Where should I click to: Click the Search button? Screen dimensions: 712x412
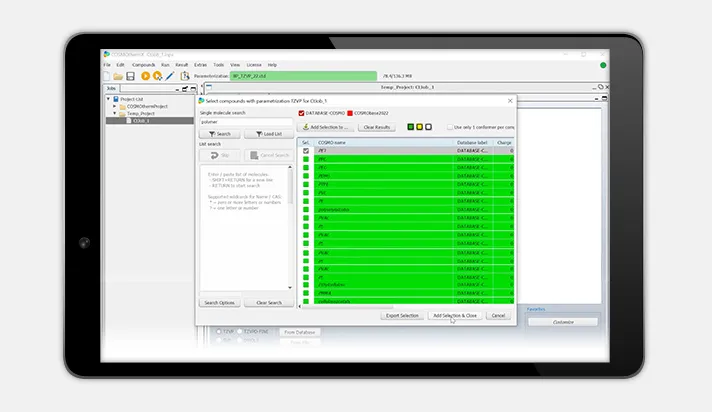click(220, 134)
